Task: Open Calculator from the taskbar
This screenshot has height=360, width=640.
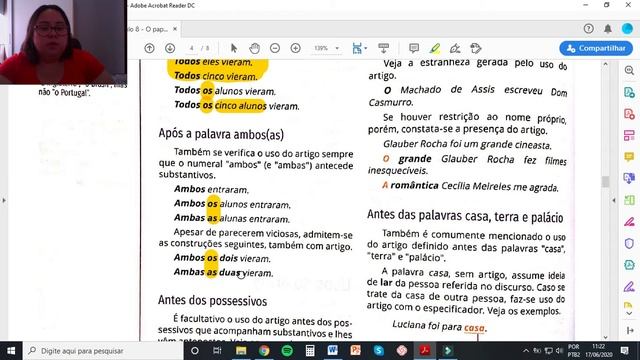Action: pos(310,351)
